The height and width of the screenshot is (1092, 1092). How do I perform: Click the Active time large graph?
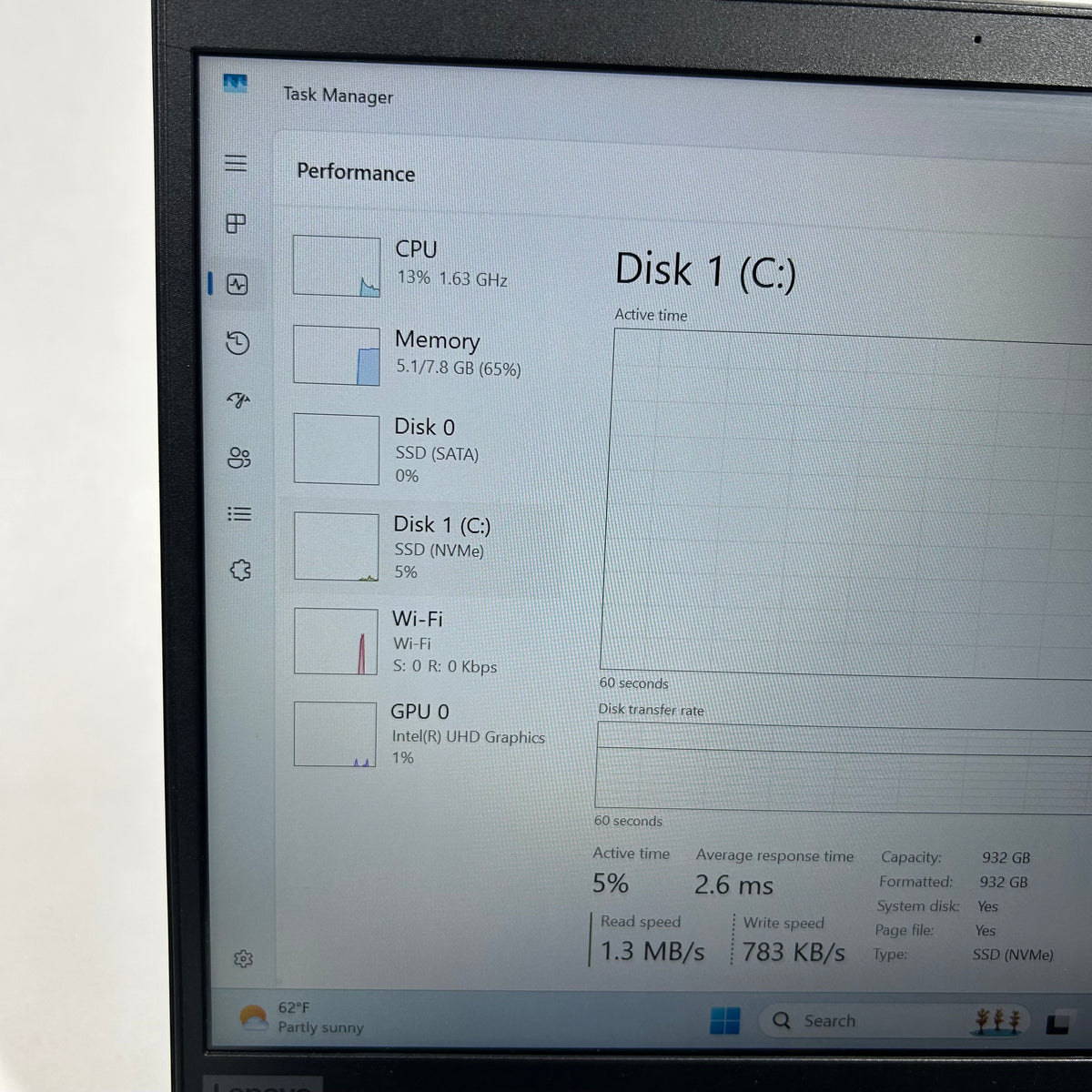pyautogui.click(x=846, y=503)
